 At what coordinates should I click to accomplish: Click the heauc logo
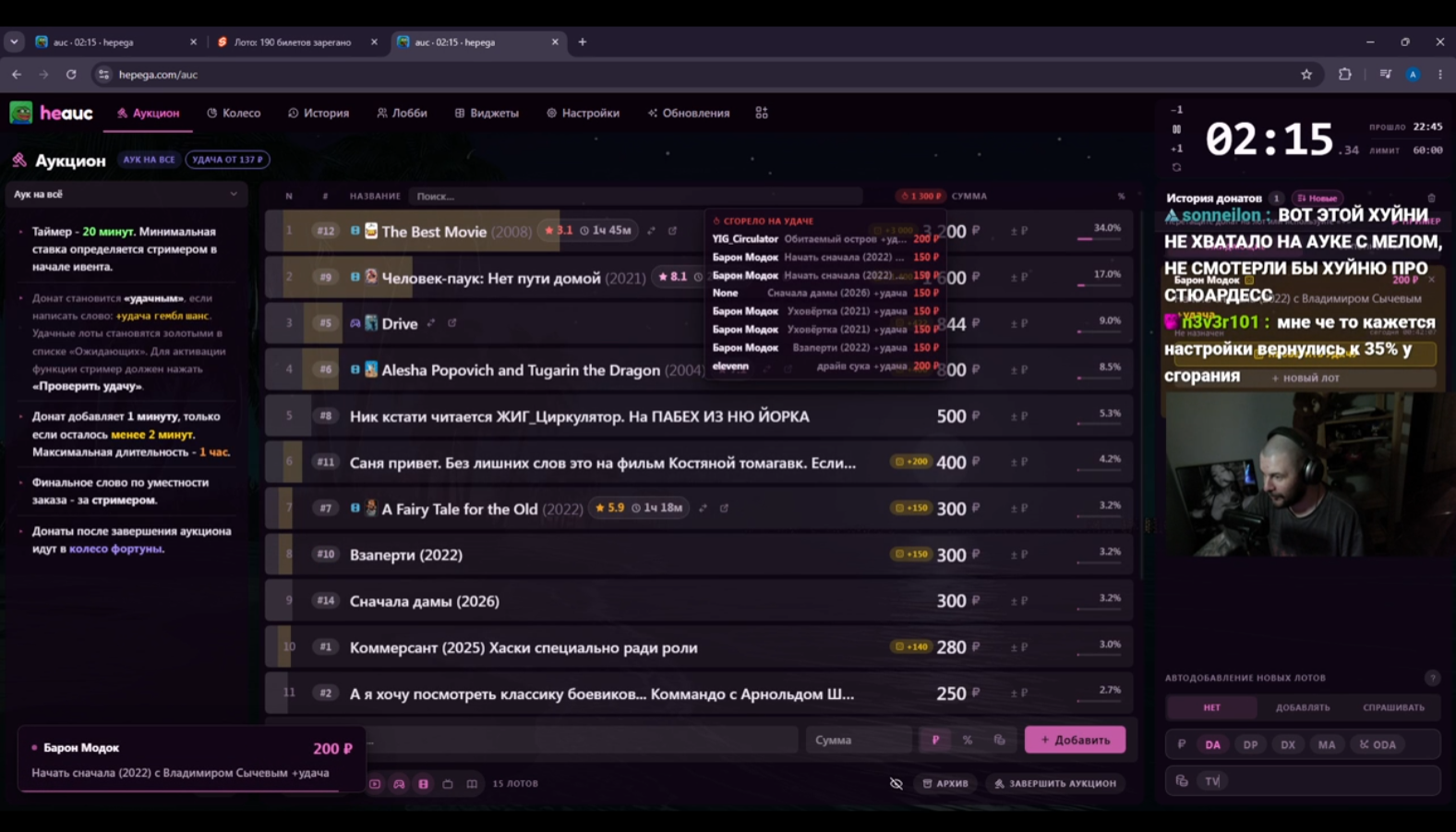[52, 113]
